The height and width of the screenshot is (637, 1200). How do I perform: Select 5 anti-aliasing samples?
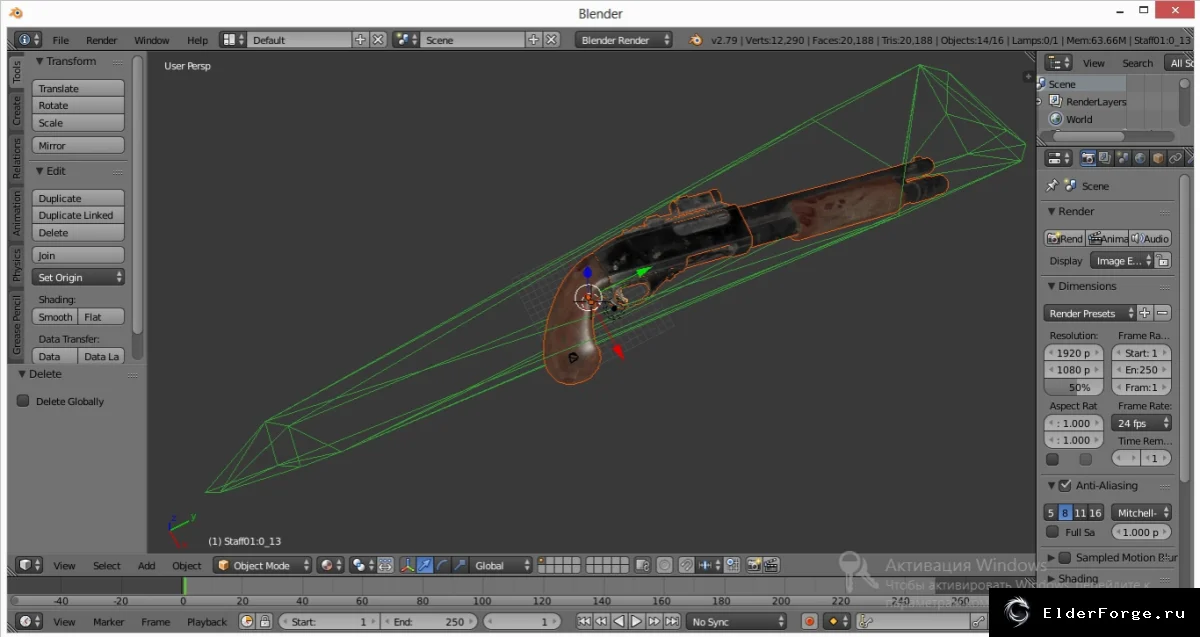pos(1051,513)
